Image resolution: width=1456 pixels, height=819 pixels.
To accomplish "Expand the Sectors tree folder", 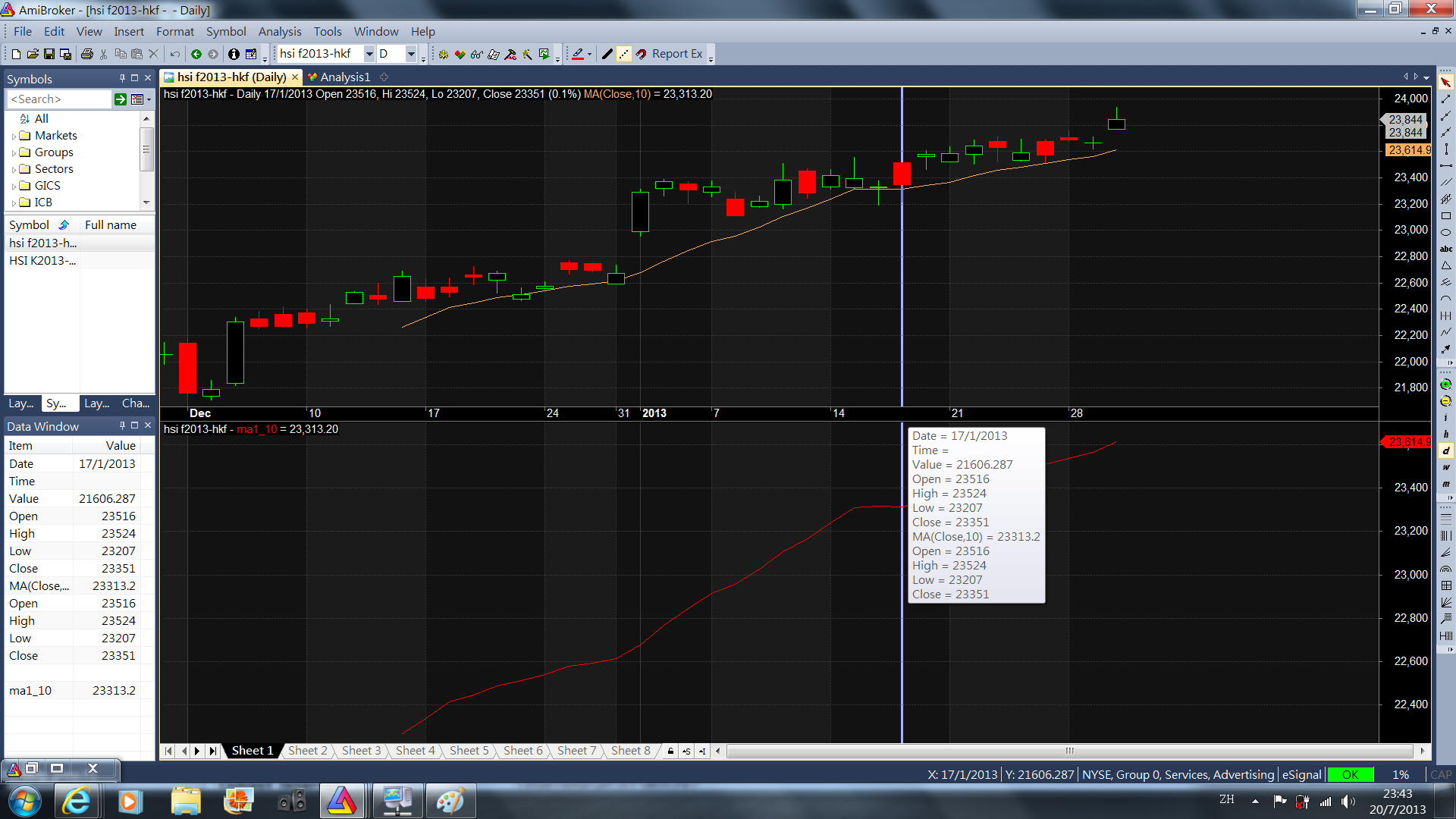I will (x=14, y=170).
